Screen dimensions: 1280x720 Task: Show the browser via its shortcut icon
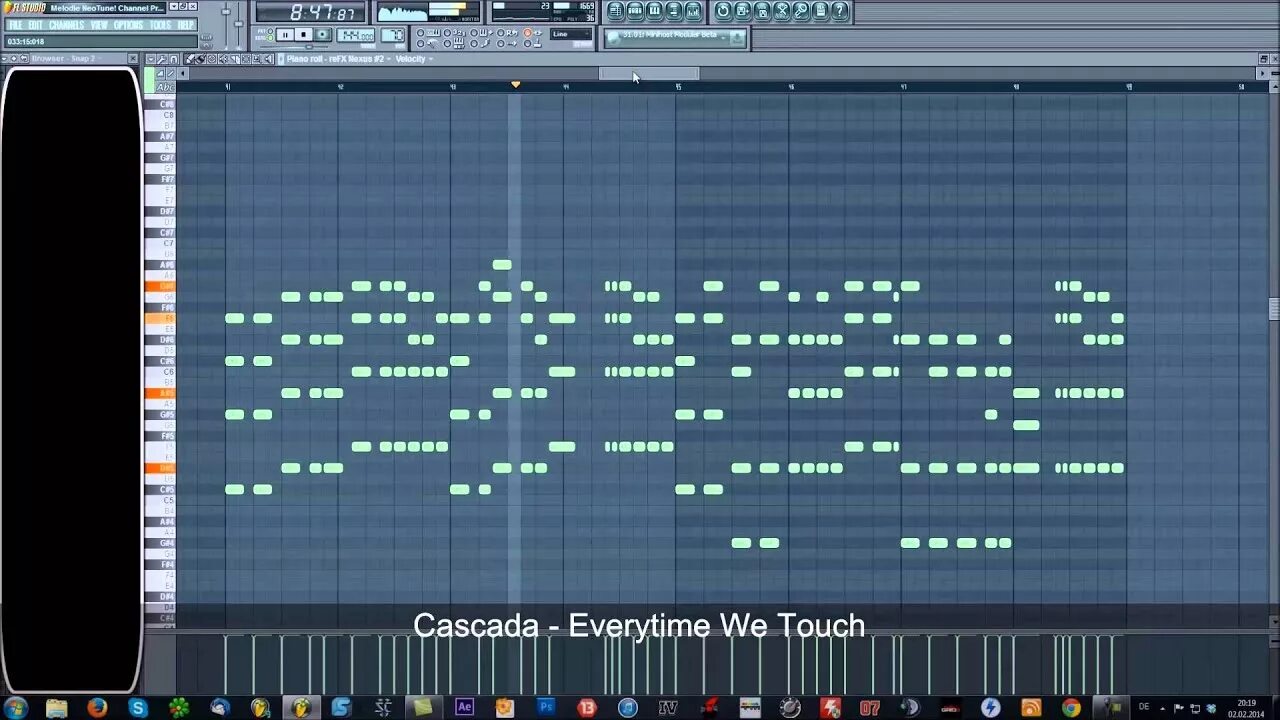(x=674, y=11)
